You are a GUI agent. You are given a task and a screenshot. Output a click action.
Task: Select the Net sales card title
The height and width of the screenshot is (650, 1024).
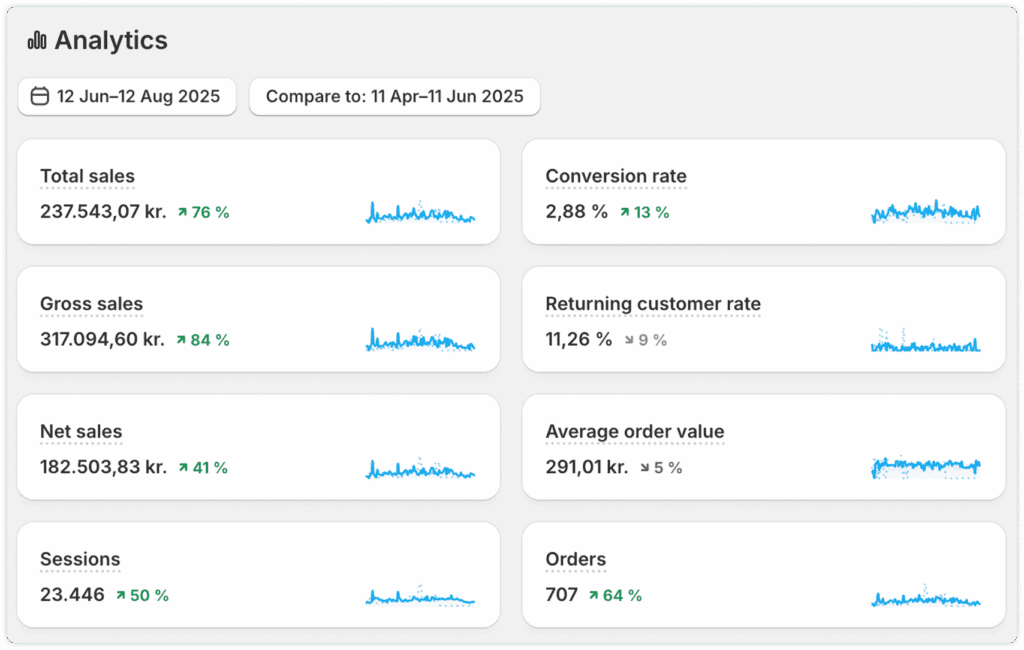click(x=81, y=432)
